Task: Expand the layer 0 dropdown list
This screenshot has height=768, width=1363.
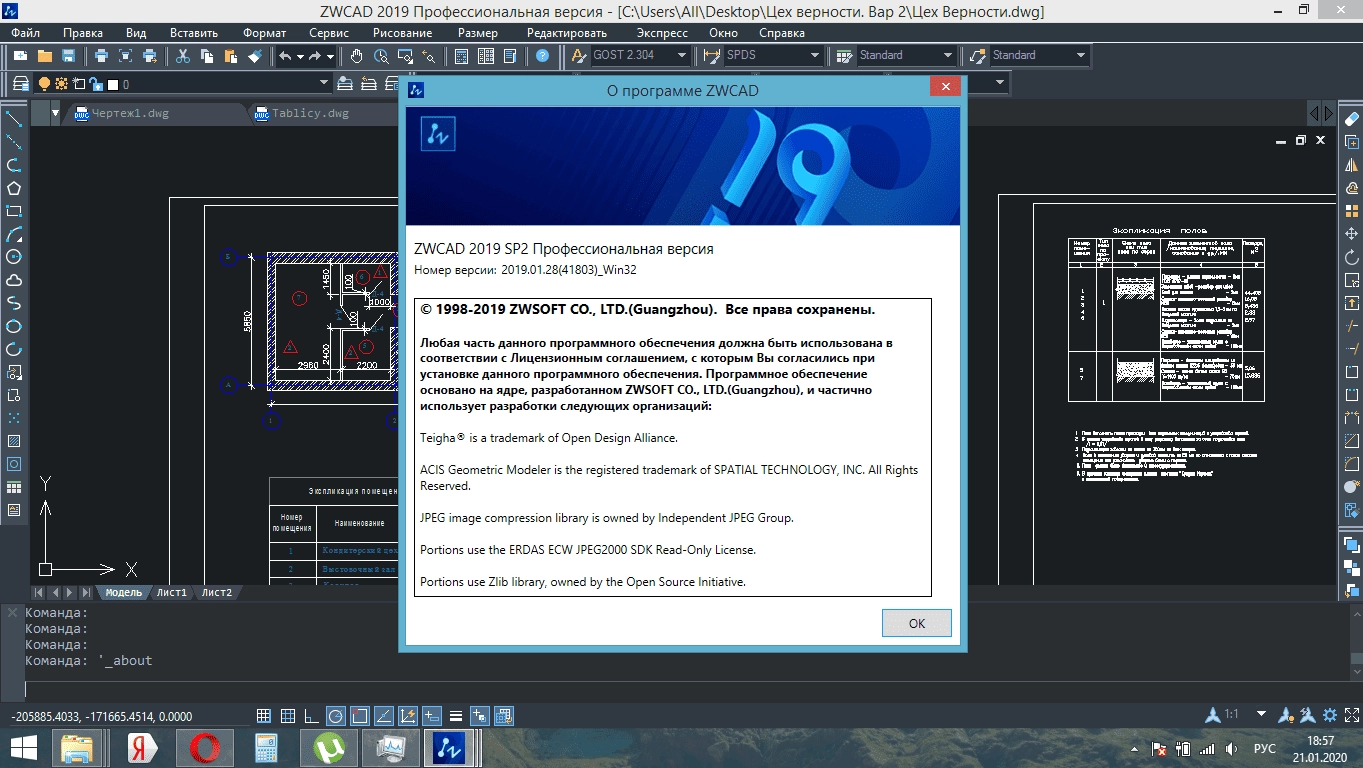Action: coord(324,84)
